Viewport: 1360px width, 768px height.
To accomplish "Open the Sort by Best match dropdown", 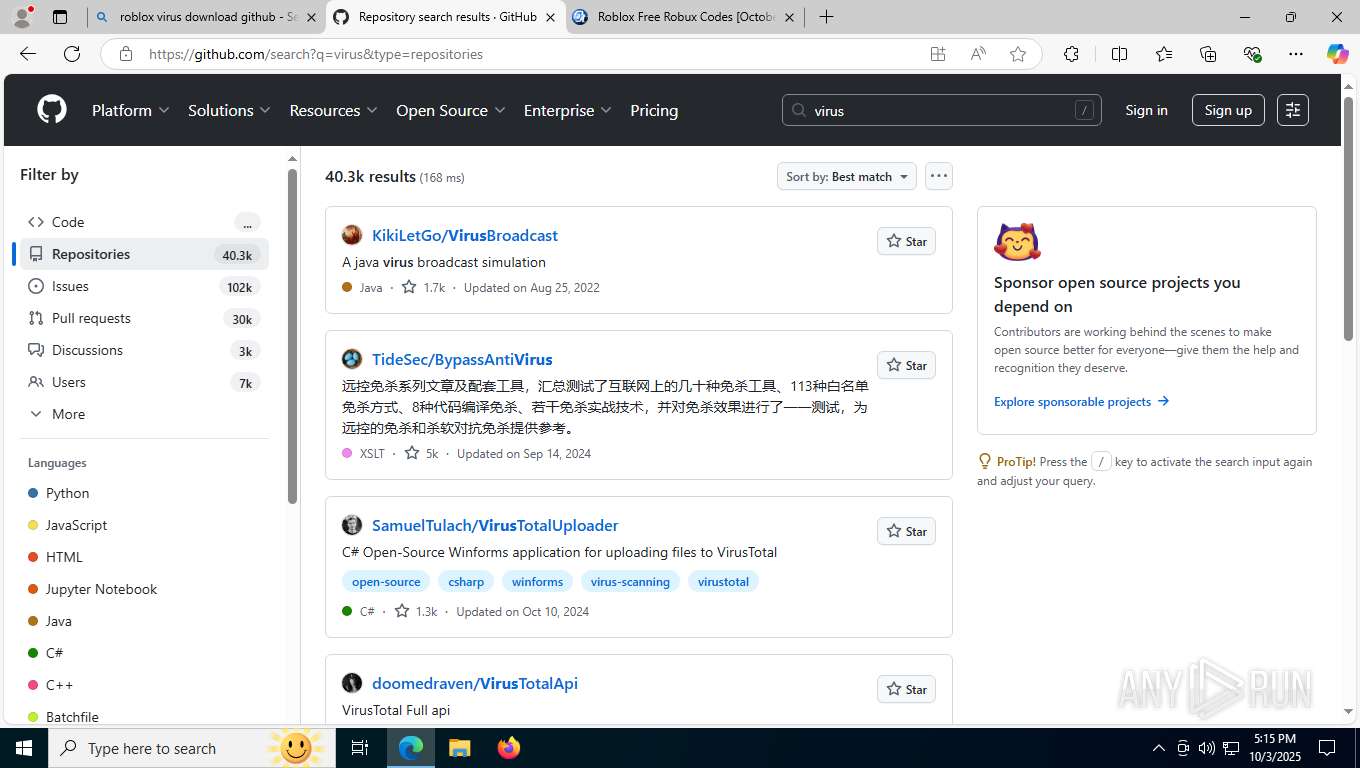I will pyautogui.click(x=847, y=176).
